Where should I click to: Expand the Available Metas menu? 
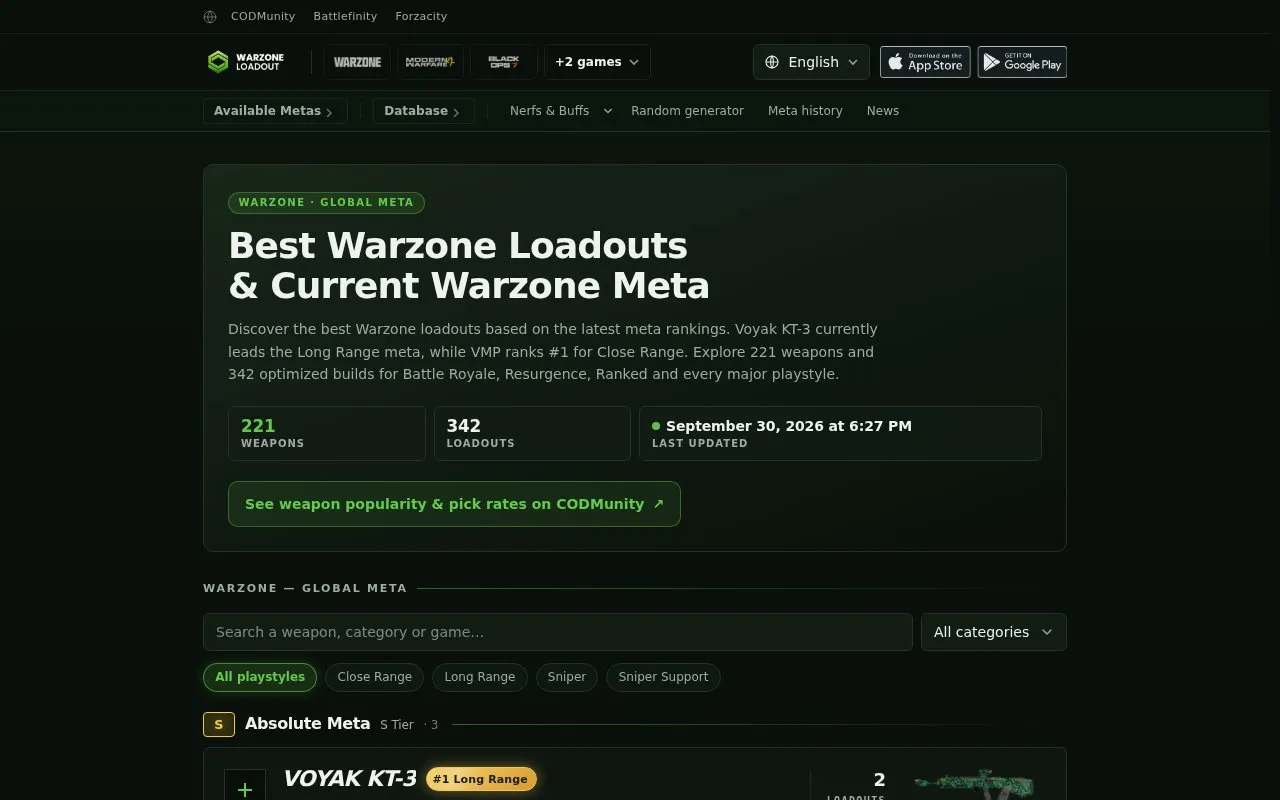click(275, 111)
